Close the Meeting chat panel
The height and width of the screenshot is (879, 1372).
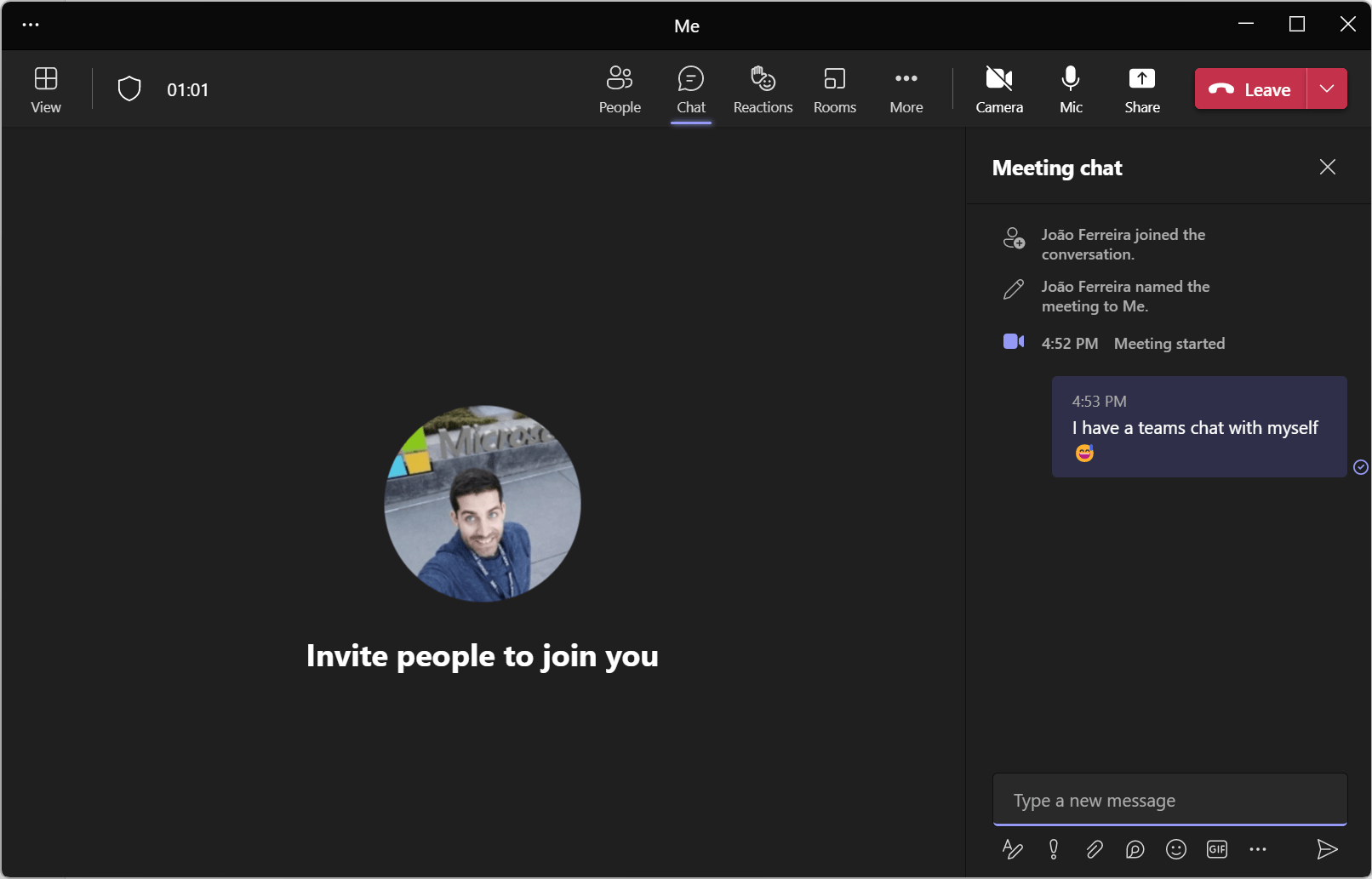click(x=1328, y=167)
